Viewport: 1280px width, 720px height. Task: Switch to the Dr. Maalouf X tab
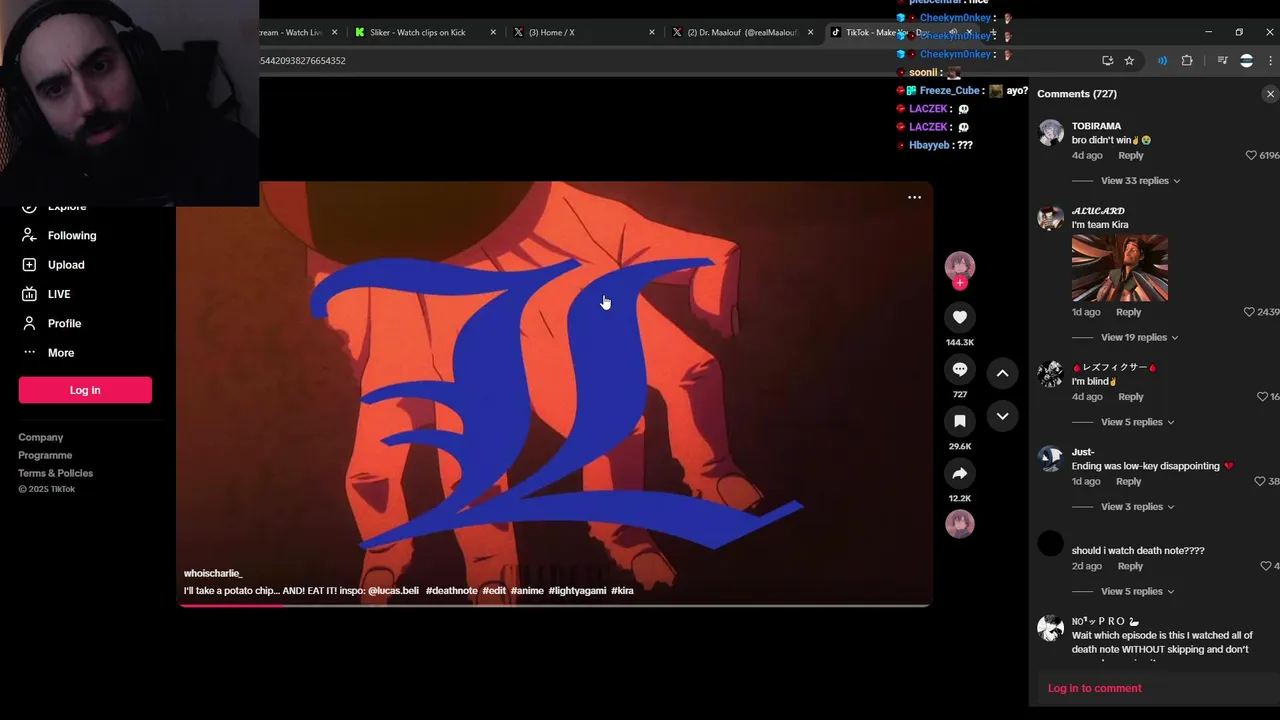(742, 32)
